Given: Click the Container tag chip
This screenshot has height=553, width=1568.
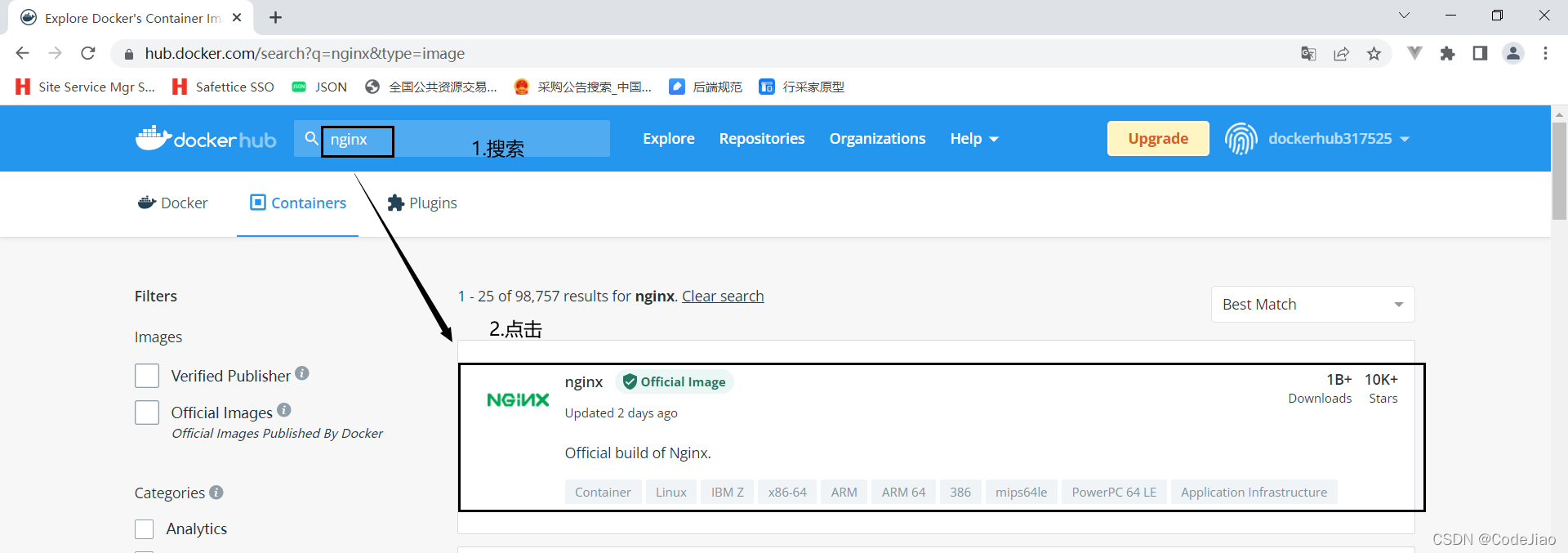Looking at the screenshot, I should pos(603,493).
